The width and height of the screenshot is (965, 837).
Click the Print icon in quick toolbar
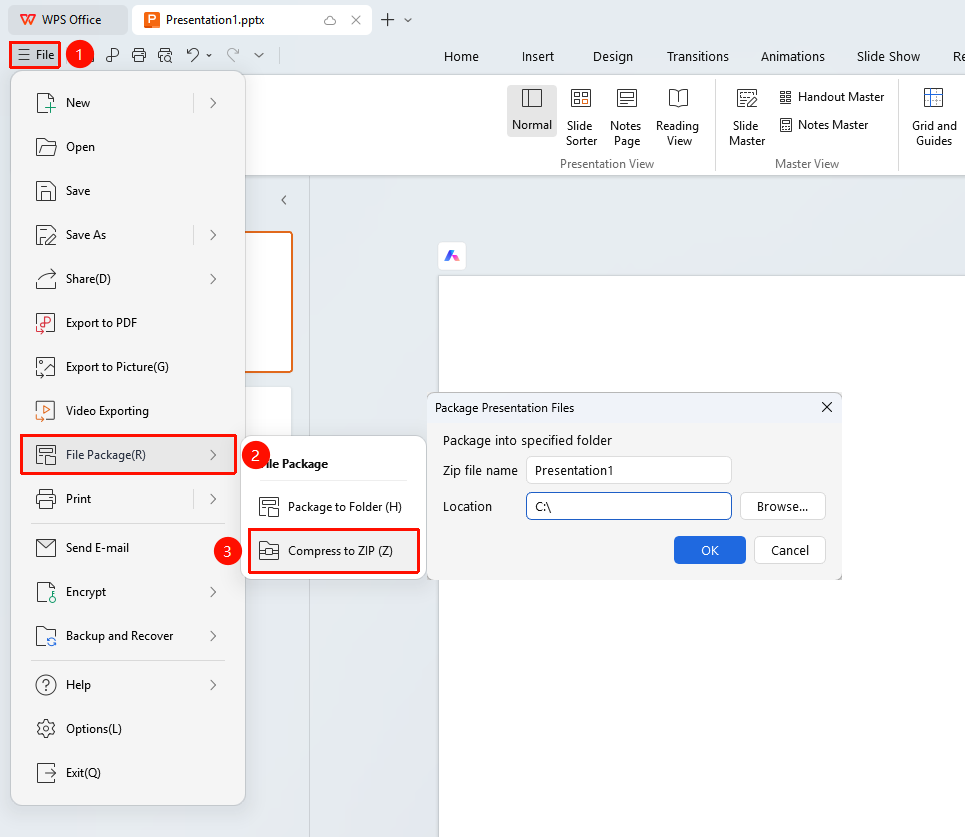pos(139,55)
